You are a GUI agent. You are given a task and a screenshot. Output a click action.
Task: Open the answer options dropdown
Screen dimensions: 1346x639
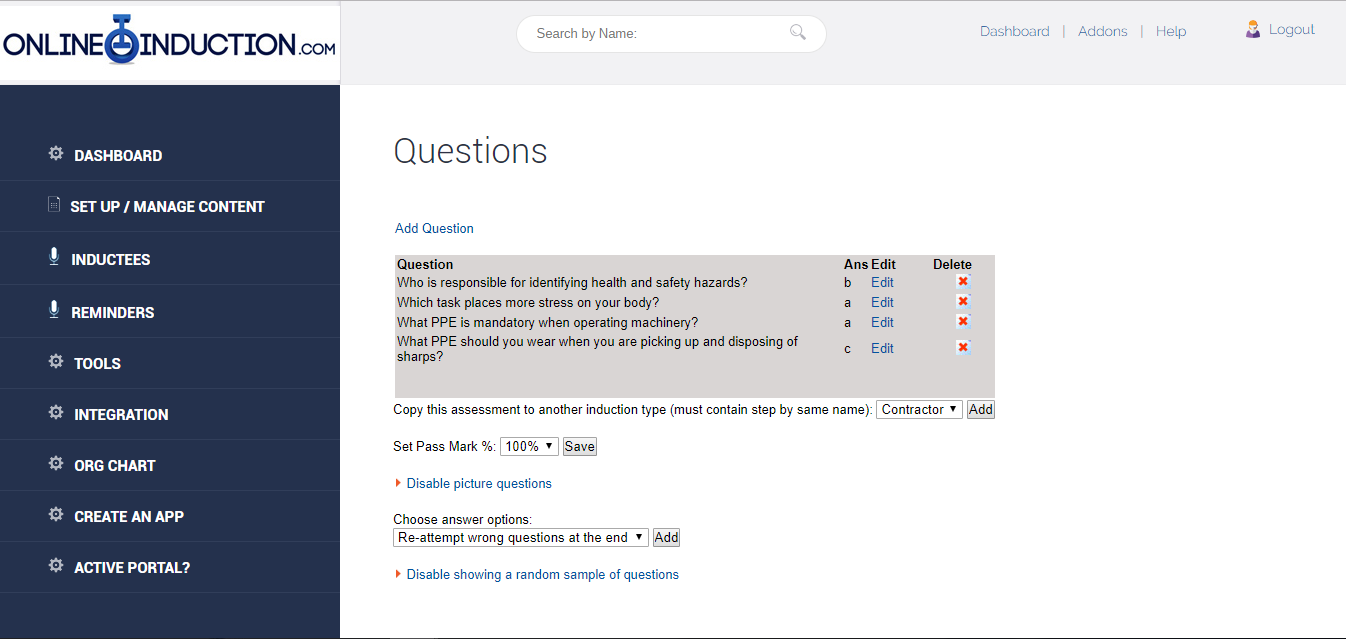click(520, 538)
